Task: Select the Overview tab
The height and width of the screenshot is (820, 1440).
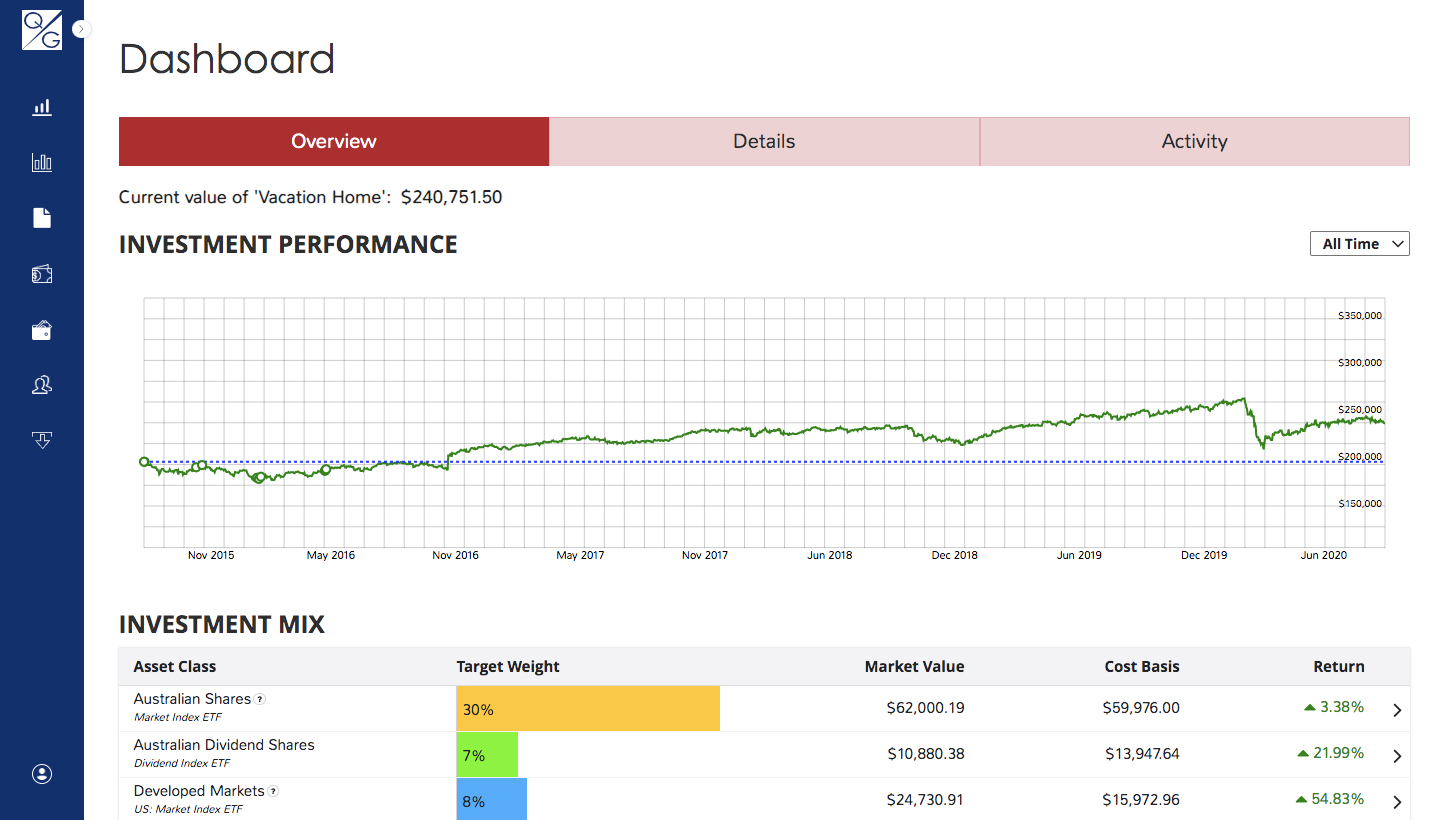Action: coord(334,141)
